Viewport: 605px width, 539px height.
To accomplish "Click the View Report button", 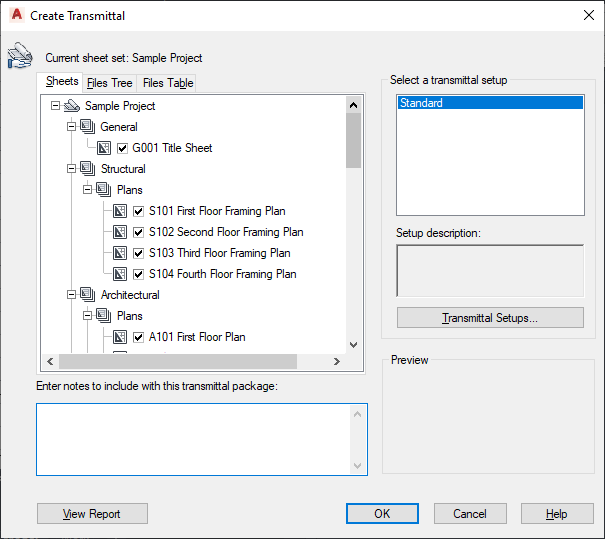I will [92, 514].
